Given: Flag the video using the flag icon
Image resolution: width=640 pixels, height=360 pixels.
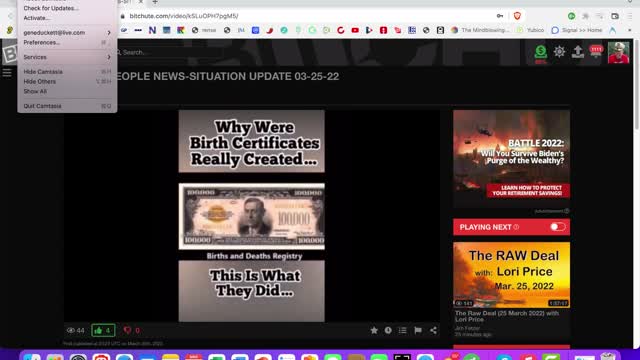Looking at the screenshot, I should 418,330.
